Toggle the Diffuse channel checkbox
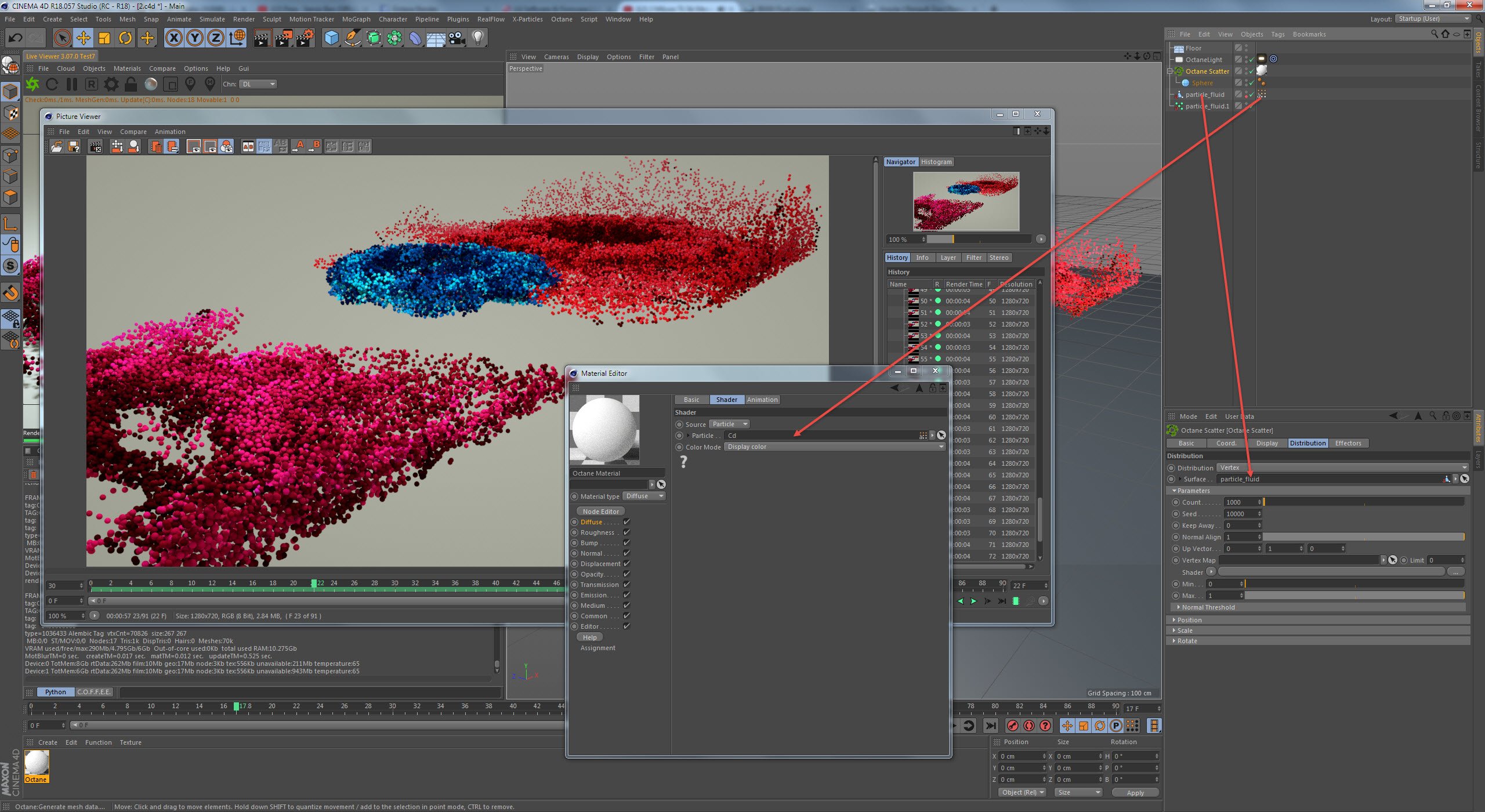Image resolution: width=1485 pixels, height=812 pixels. [x=626, y=522]
